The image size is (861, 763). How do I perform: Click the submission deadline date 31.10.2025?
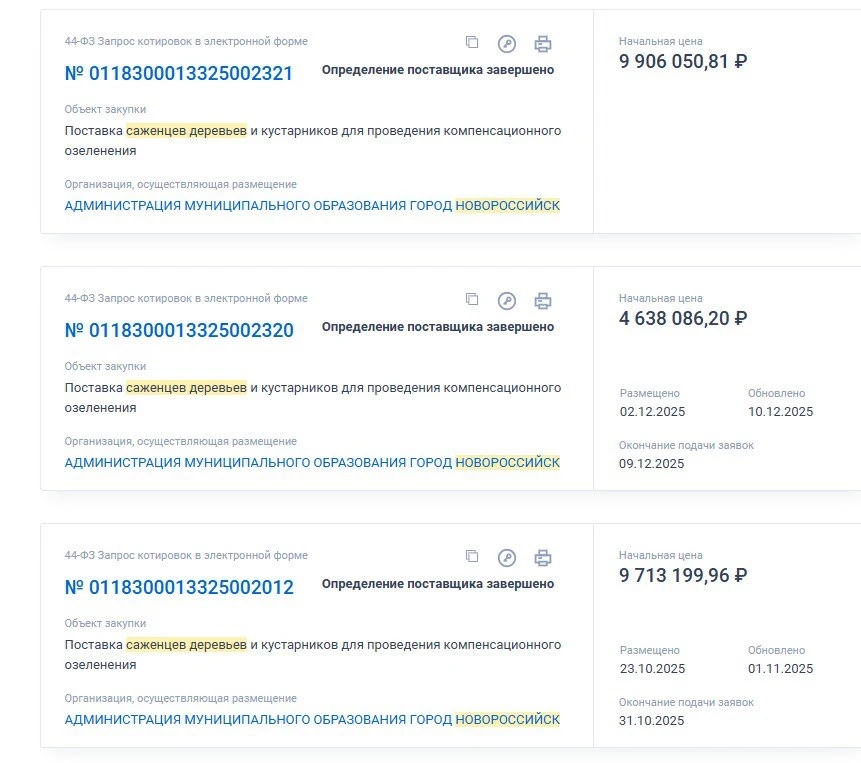652,721
